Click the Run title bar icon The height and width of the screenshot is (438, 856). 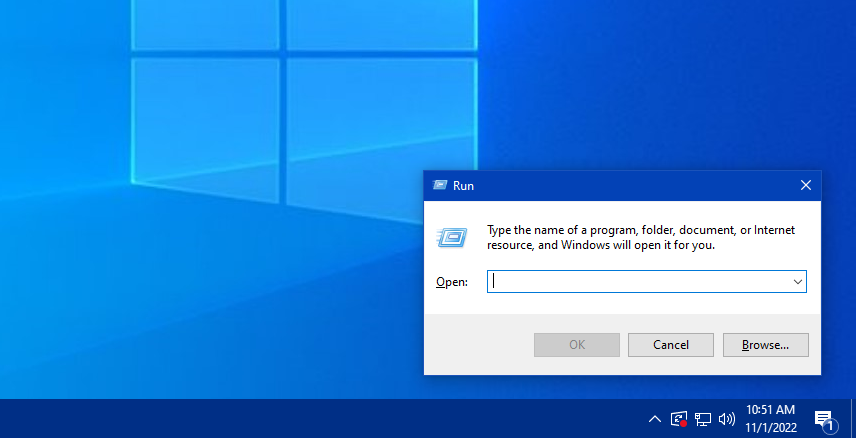coord(439,185)
